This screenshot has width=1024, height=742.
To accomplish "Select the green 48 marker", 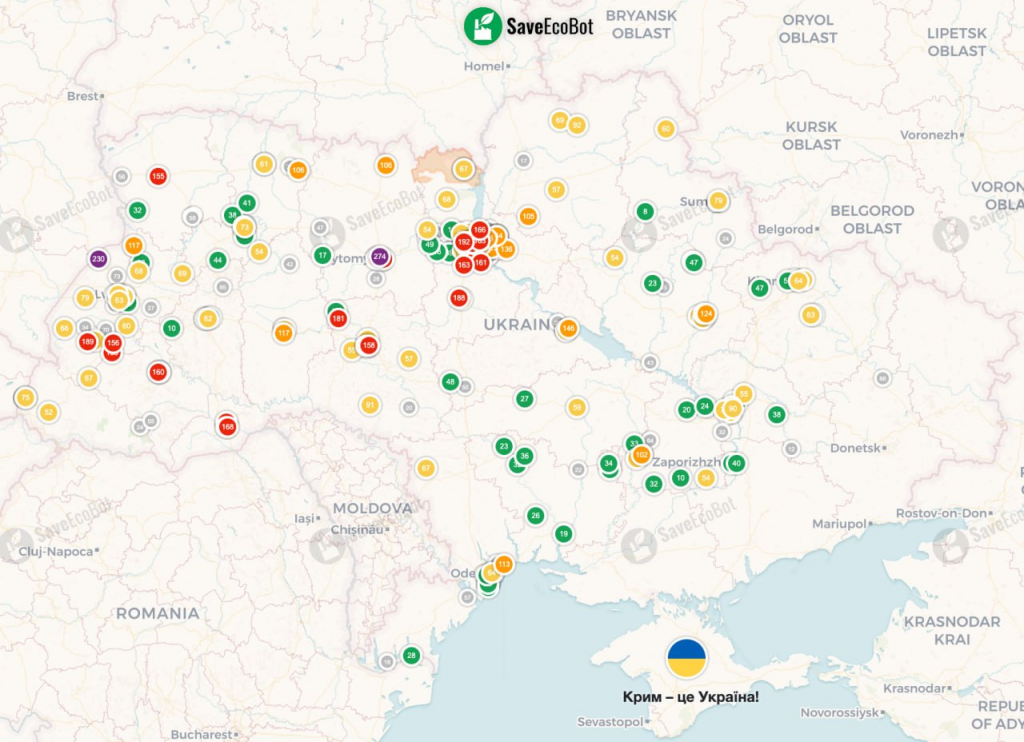I will point(450,381).
